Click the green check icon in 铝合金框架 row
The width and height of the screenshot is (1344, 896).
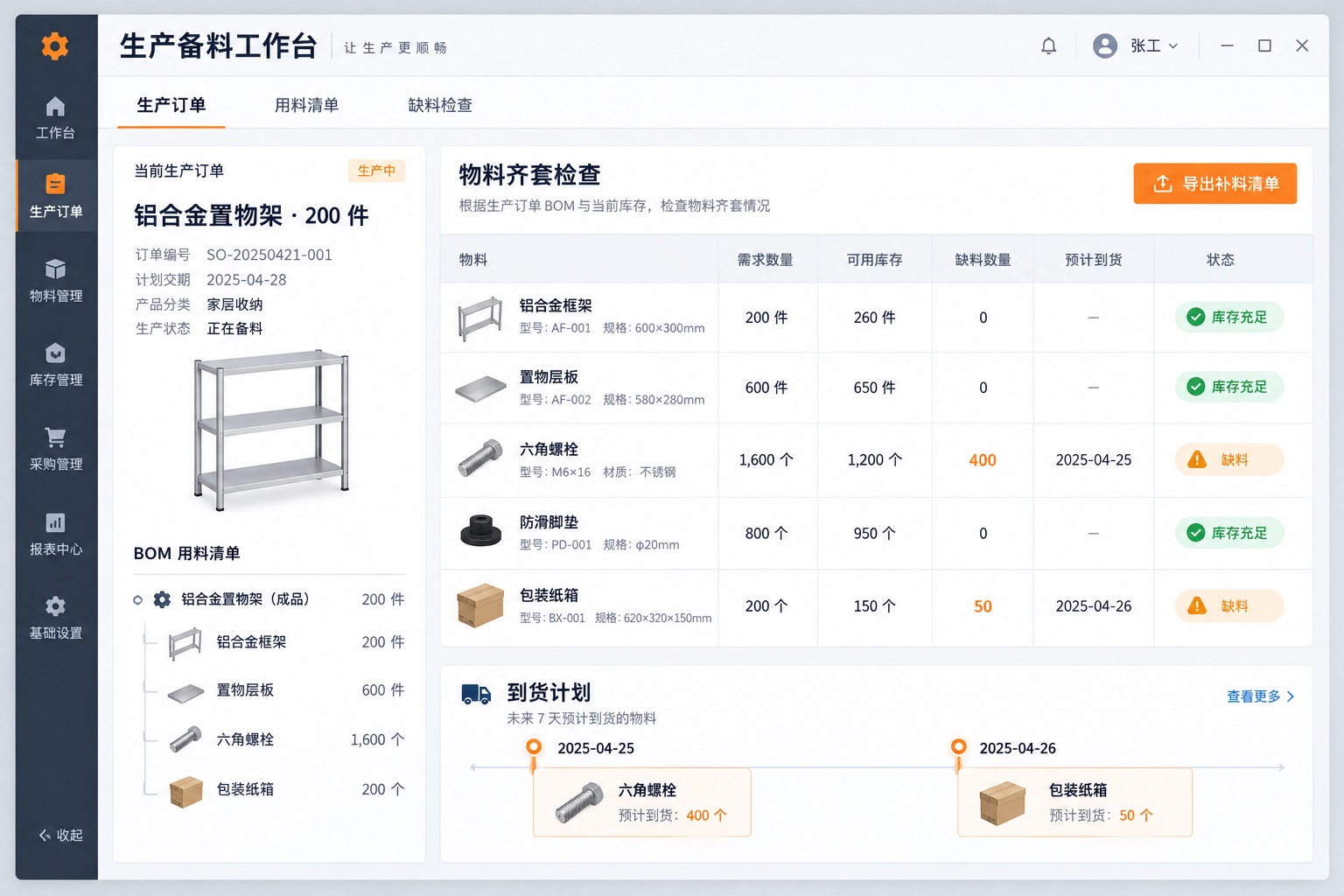point(1195,317)
